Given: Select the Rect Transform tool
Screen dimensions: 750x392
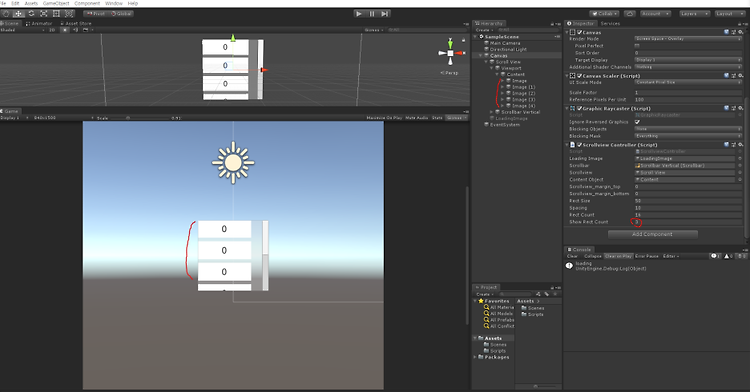Looking at the screenshot, I should 56,14.
